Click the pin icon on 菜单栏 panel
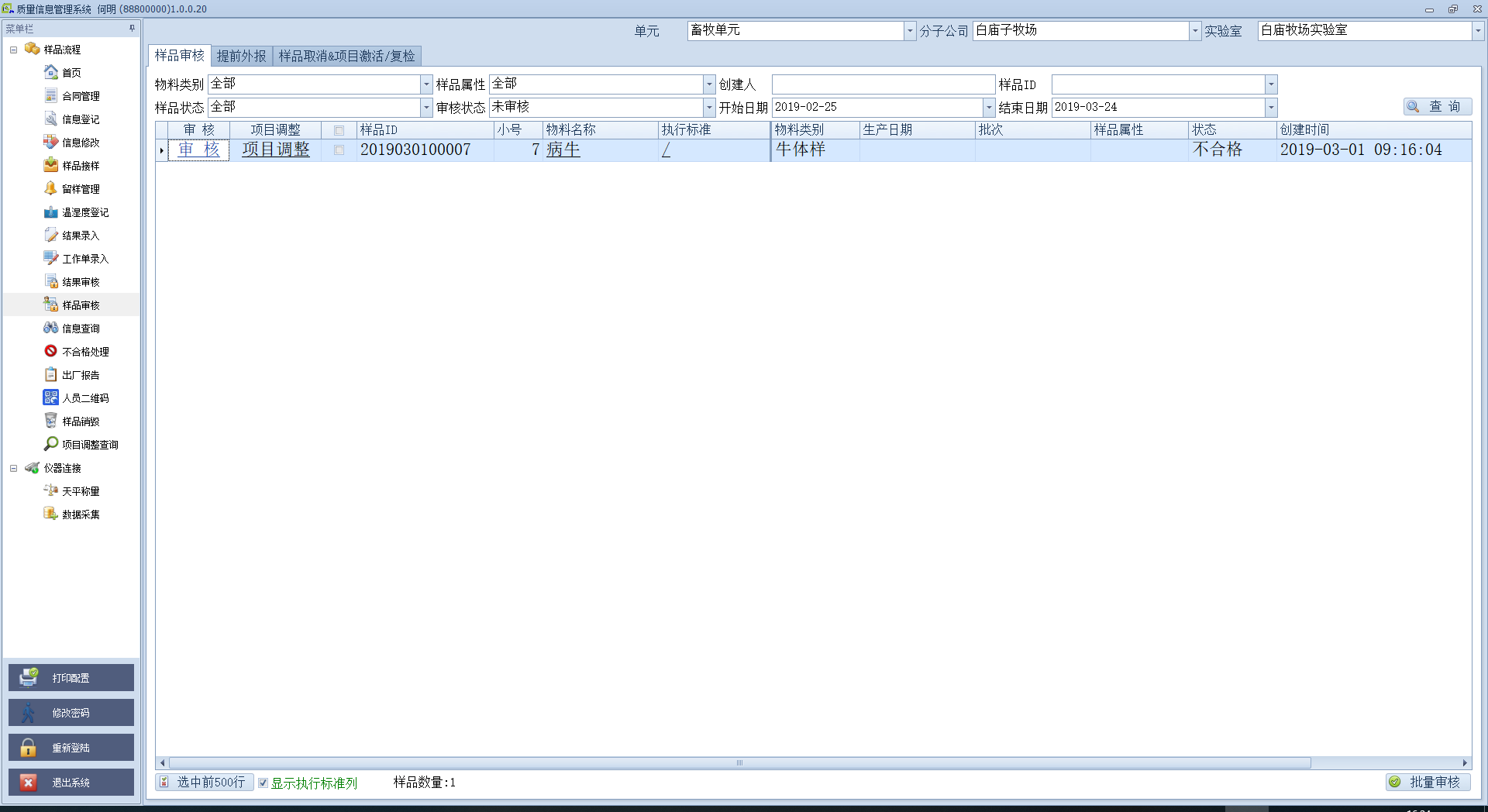Screen dimensions: 1488x812 (132, 29)
